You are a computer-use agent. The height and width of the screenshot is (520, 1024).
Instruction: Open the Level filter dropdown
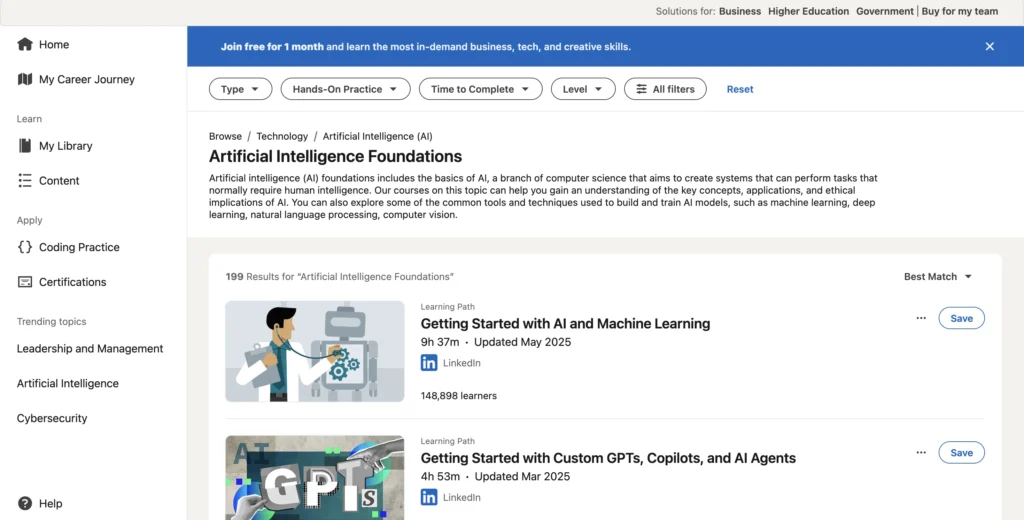point(583,89)
